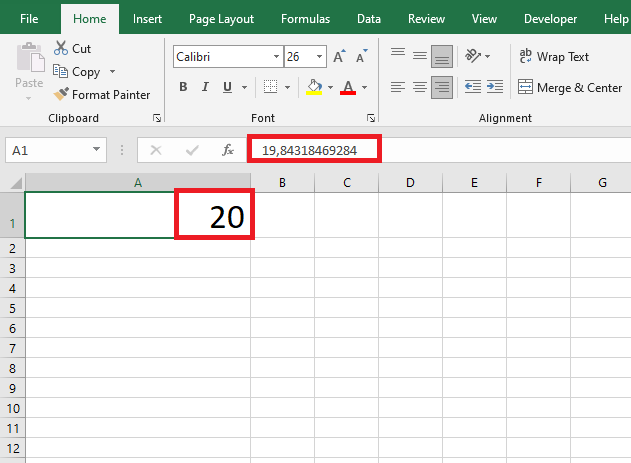Open the Page Layout tab

(223, 18)
